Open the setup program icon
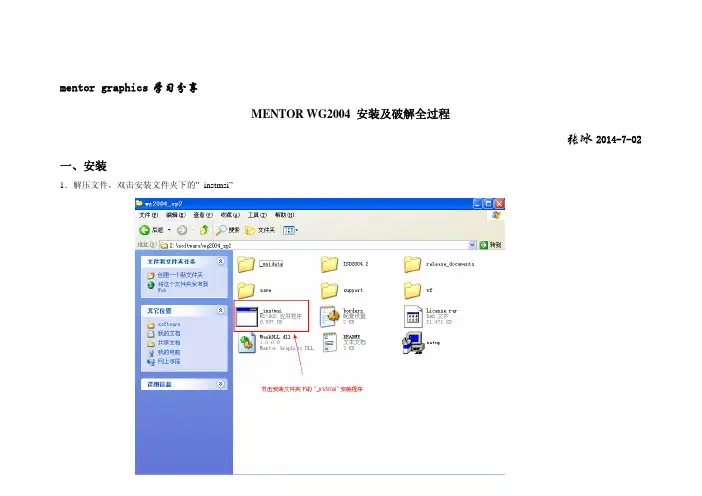Viewport: 702px width, 496px height. pyautogui.click(x=412, y=344)
